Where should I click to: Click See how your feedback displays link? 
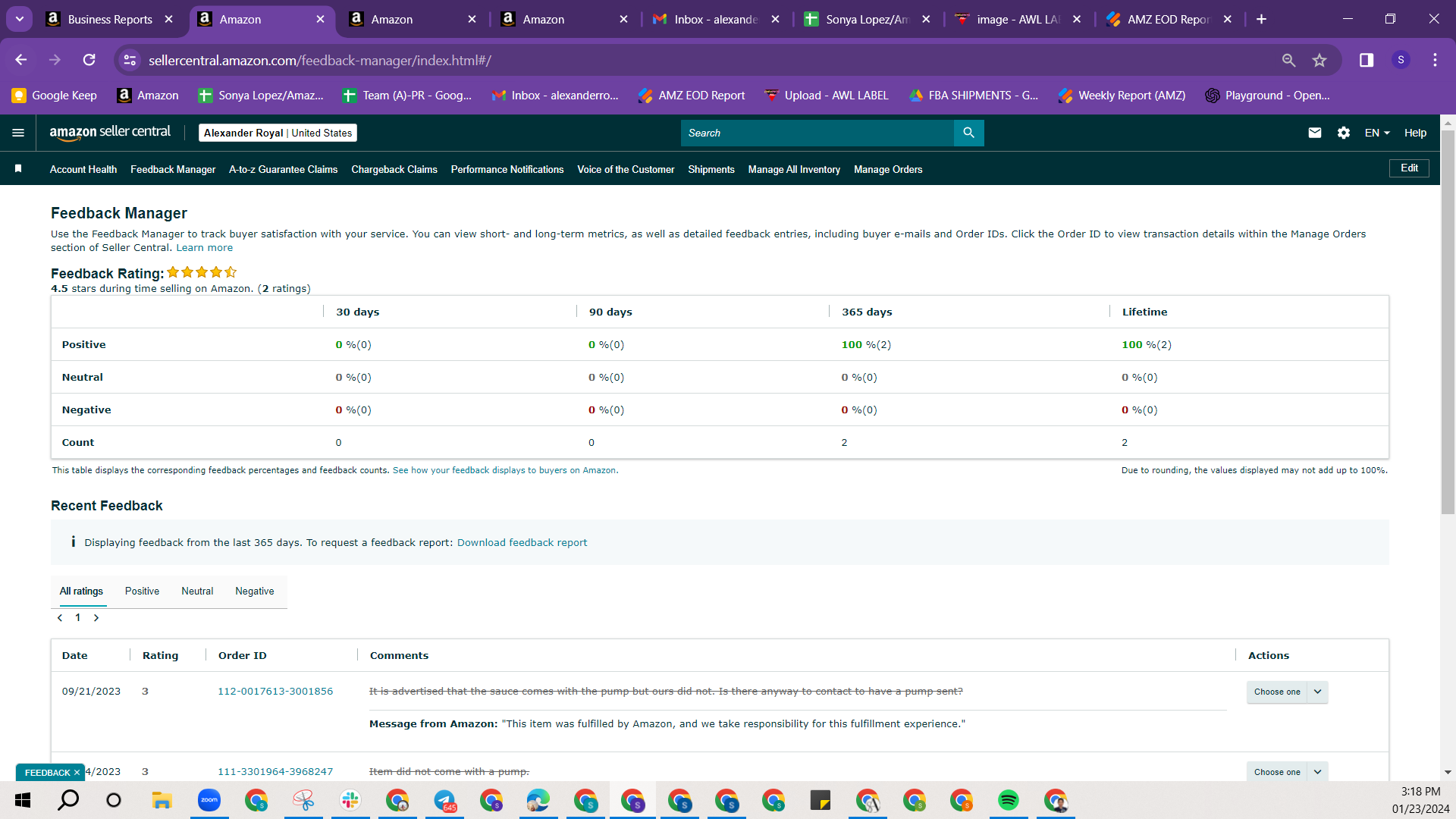(x=504, y=470)
